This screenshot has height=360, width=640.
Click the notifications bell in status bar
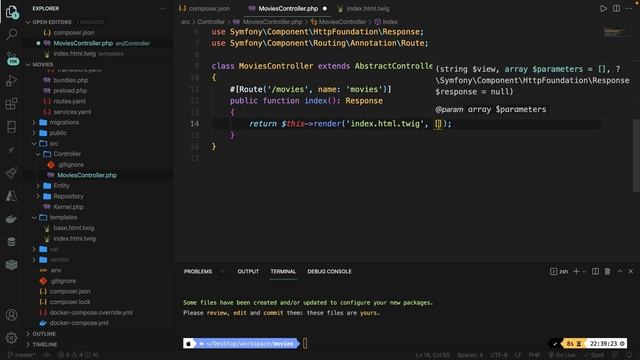pos(629,355)
